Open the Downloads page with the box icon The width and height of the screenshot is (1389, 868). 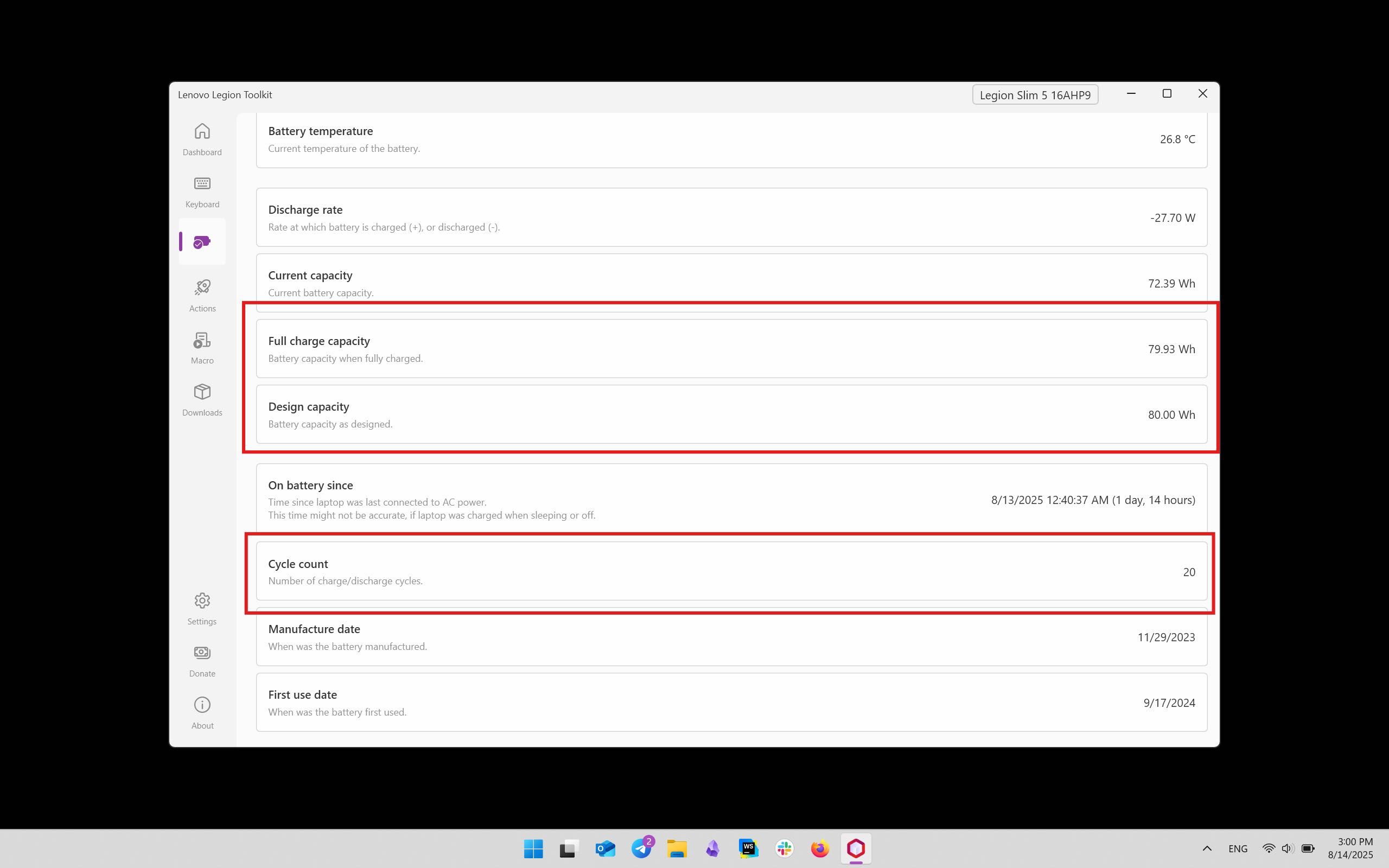tap(202, 400)
